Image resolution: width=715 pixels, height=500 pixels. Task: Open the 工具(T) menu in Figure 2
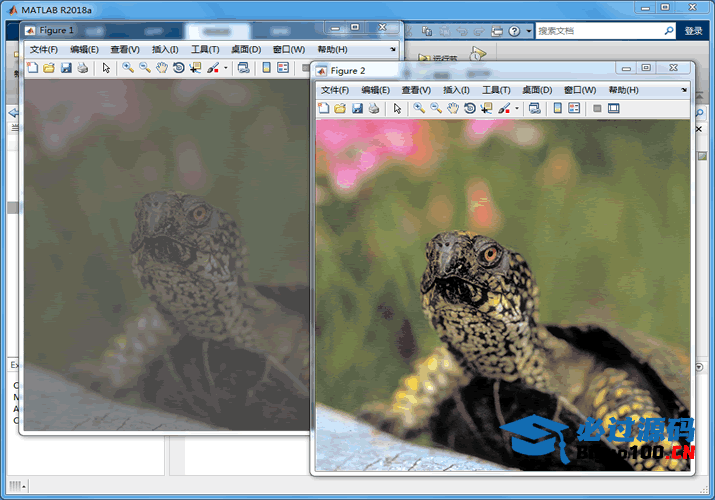(x=496, y=90)
